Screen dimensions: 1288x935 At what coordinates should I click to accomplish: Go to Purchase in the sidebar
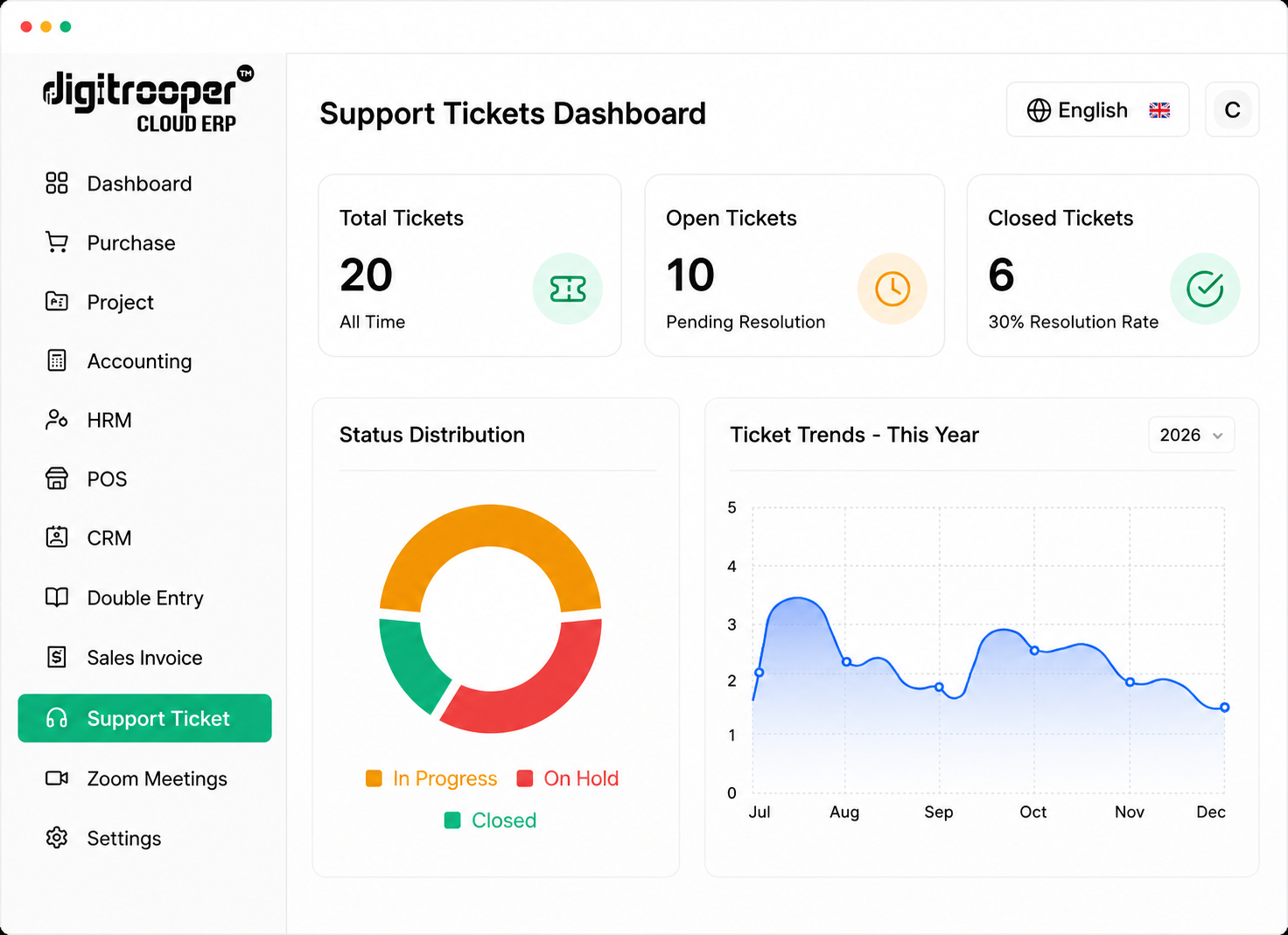144,243
